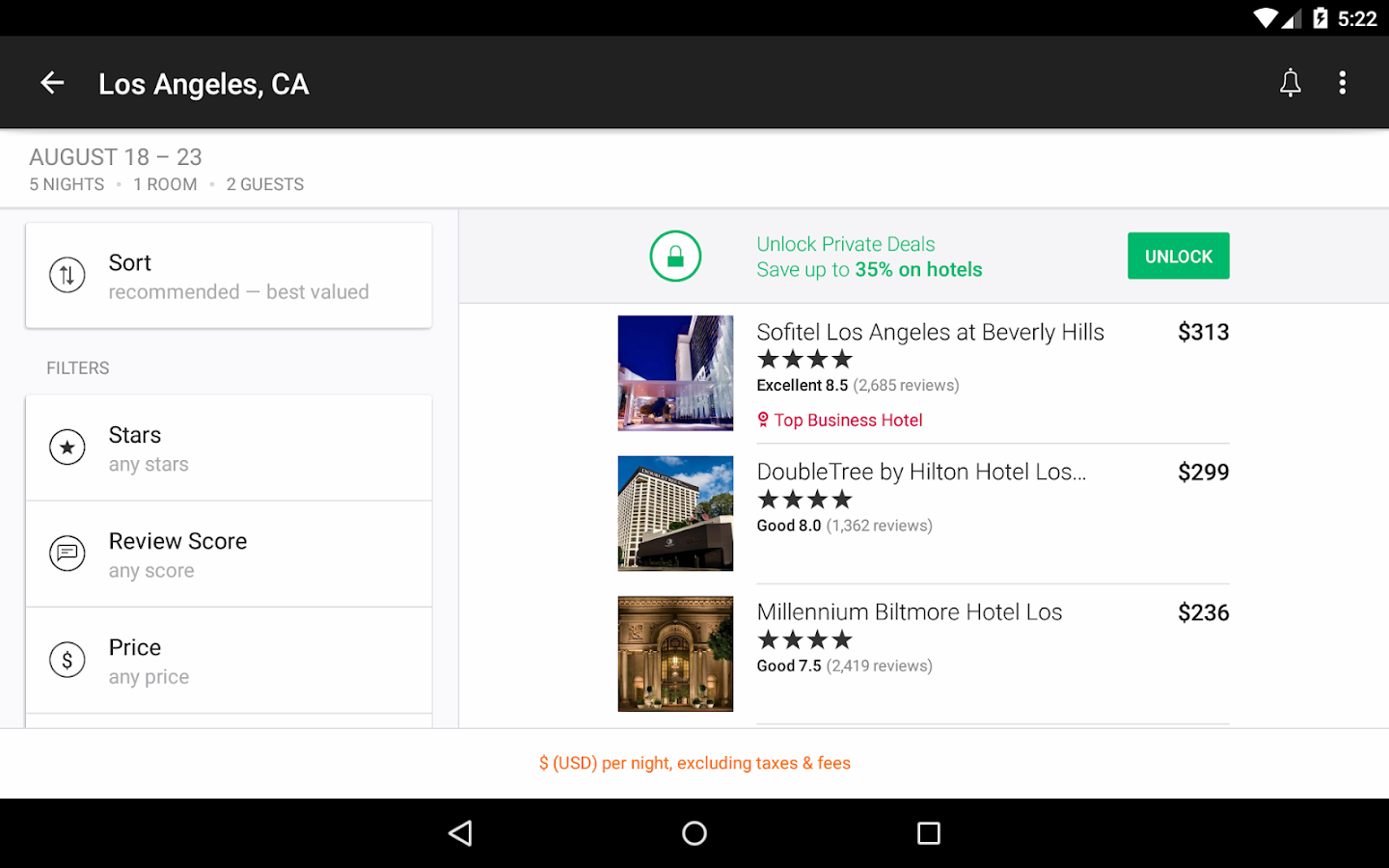1389x868 pixels.
Task: Open Millennium Biltmore Hotel photo
Action: pyautogui.click(x=675, y=654)
